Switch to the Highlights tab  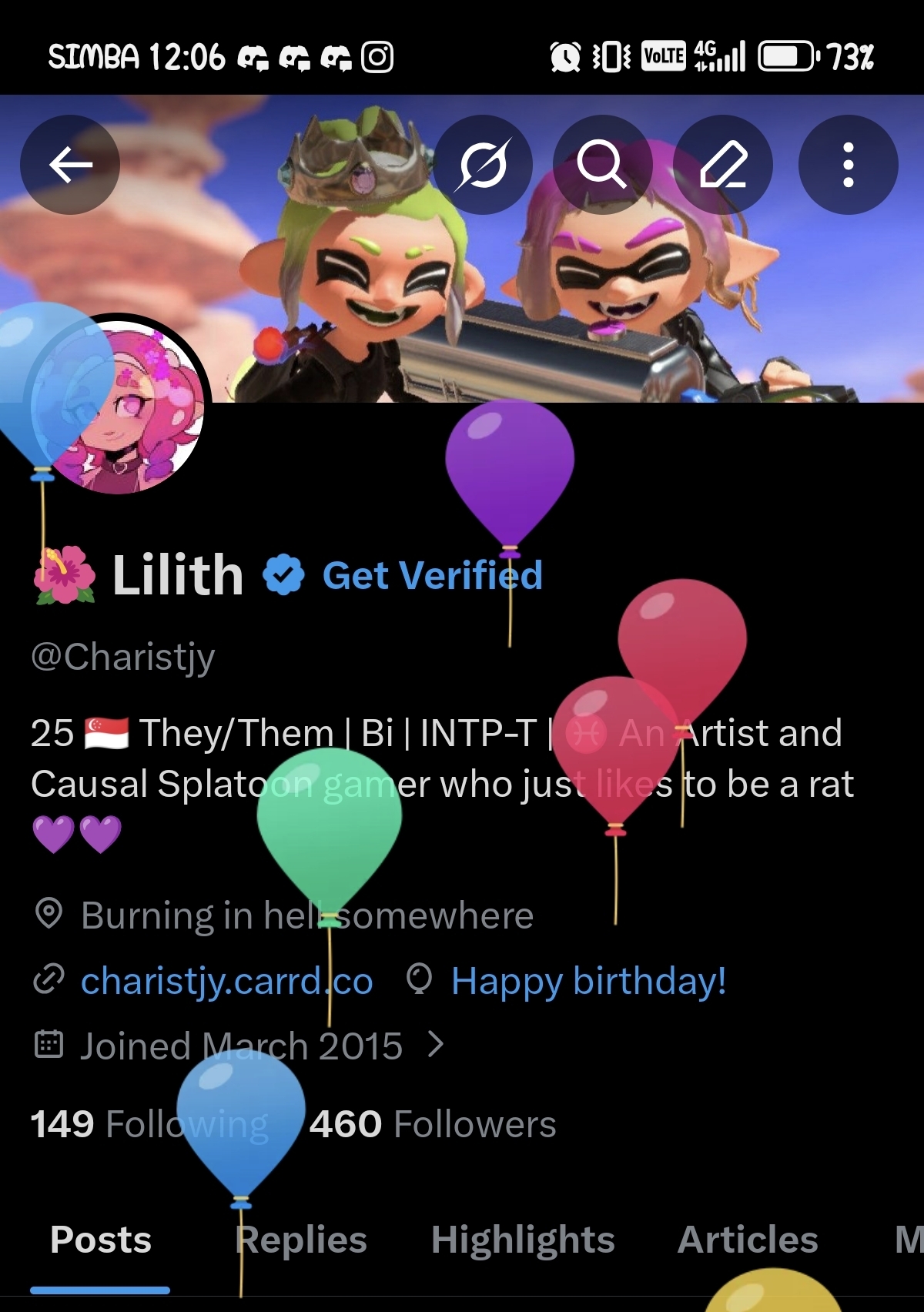pyautogui.click(x=523, y=1240)
